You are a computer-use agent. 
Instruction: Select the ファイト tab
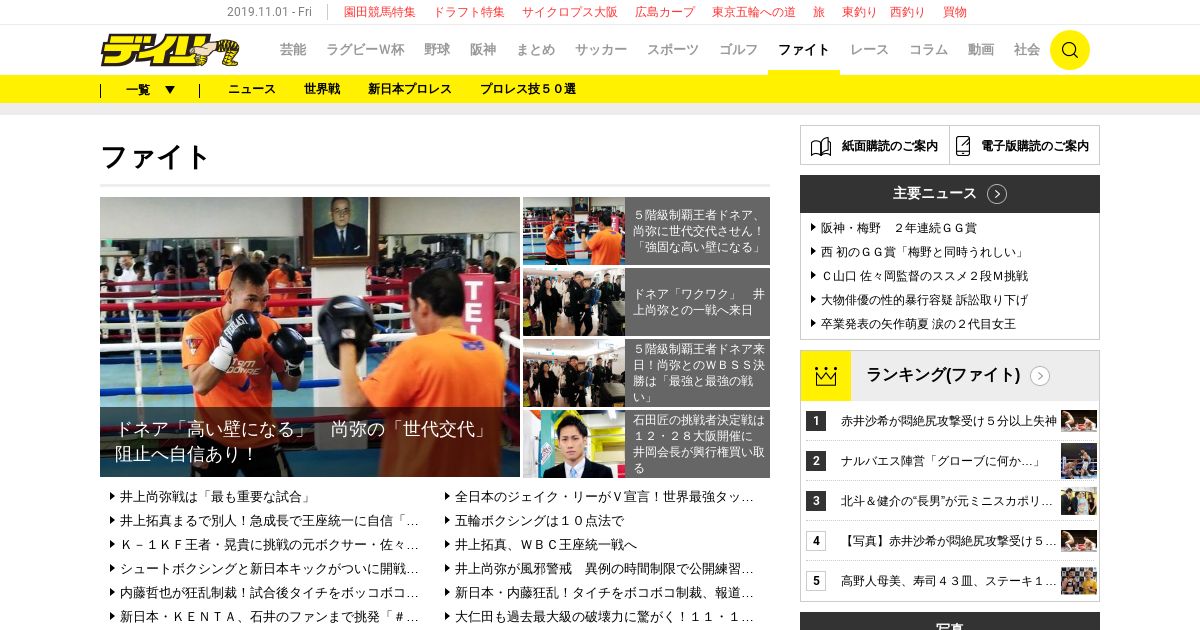click(x=804, y=49)
